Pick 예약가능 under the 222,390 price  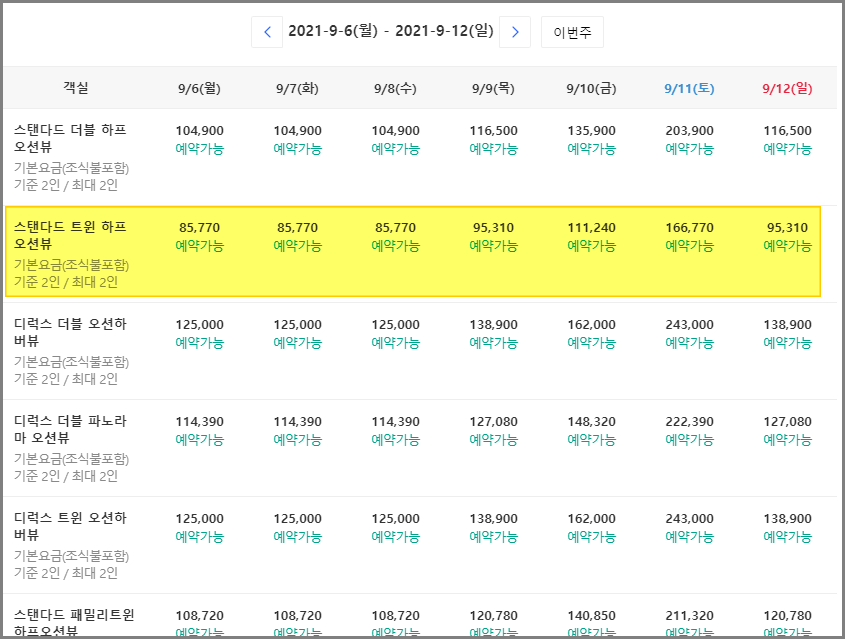tap(689, 440)
